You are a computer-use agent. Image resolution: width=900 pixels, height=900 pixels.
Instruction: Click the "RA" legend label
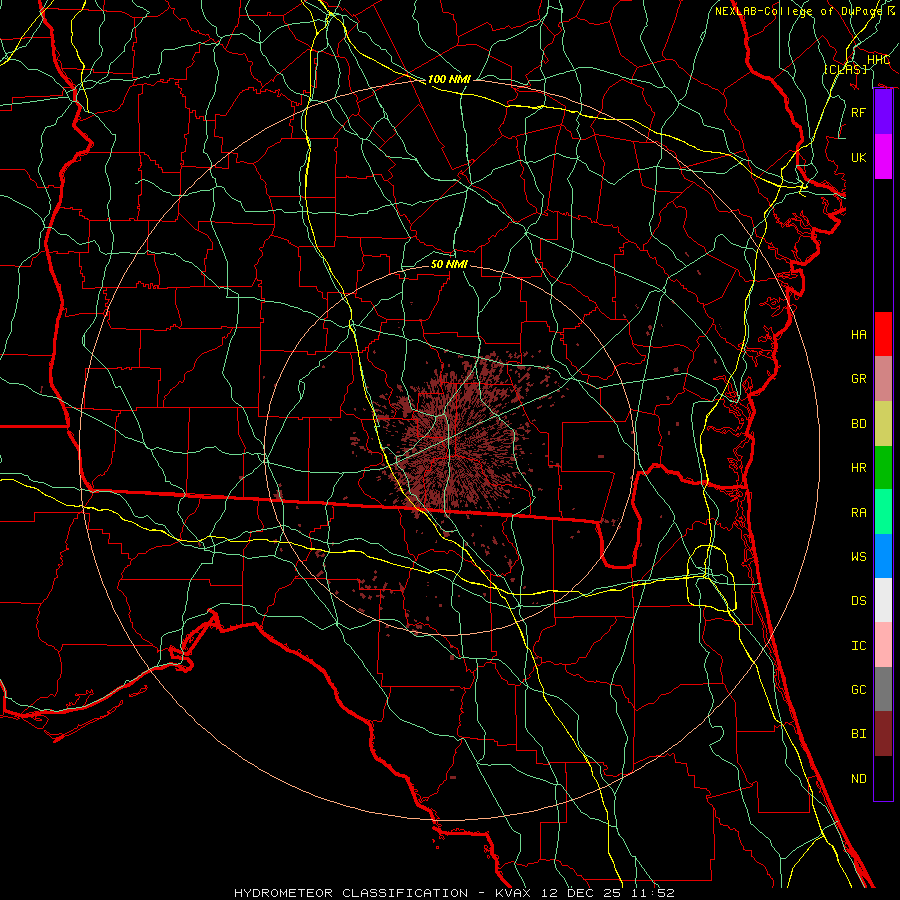858,513
